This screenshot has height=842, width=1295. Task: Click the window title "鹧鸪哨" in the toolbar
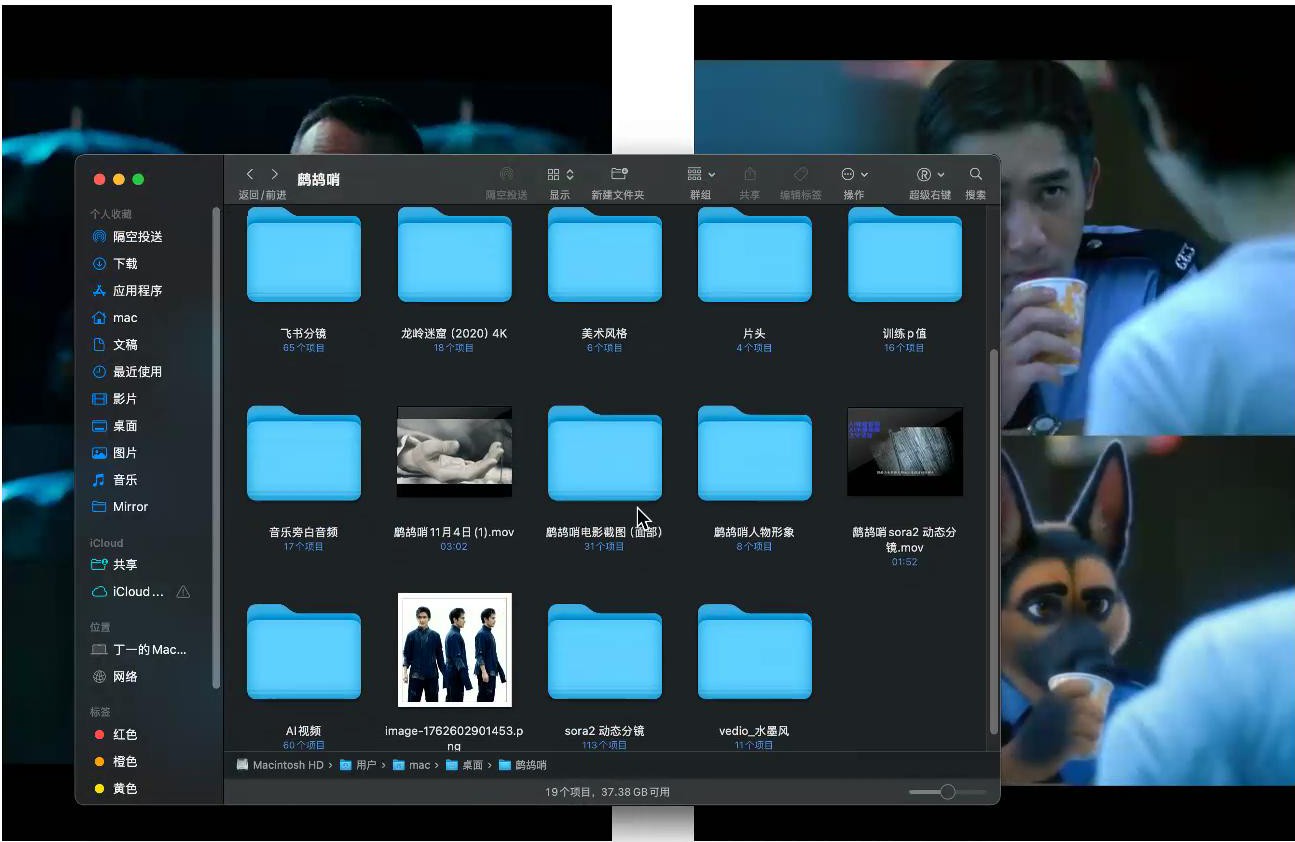pyautogui.click(x=319, y=180)
